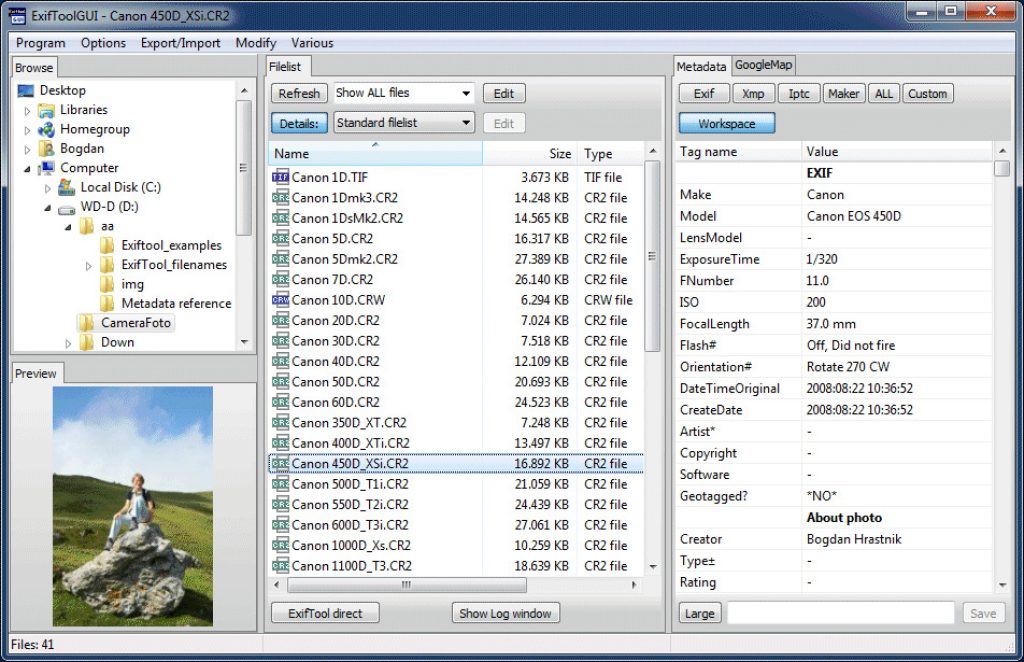Switch metadata filter to ALL
The image size is (1024, 662).
883,93
